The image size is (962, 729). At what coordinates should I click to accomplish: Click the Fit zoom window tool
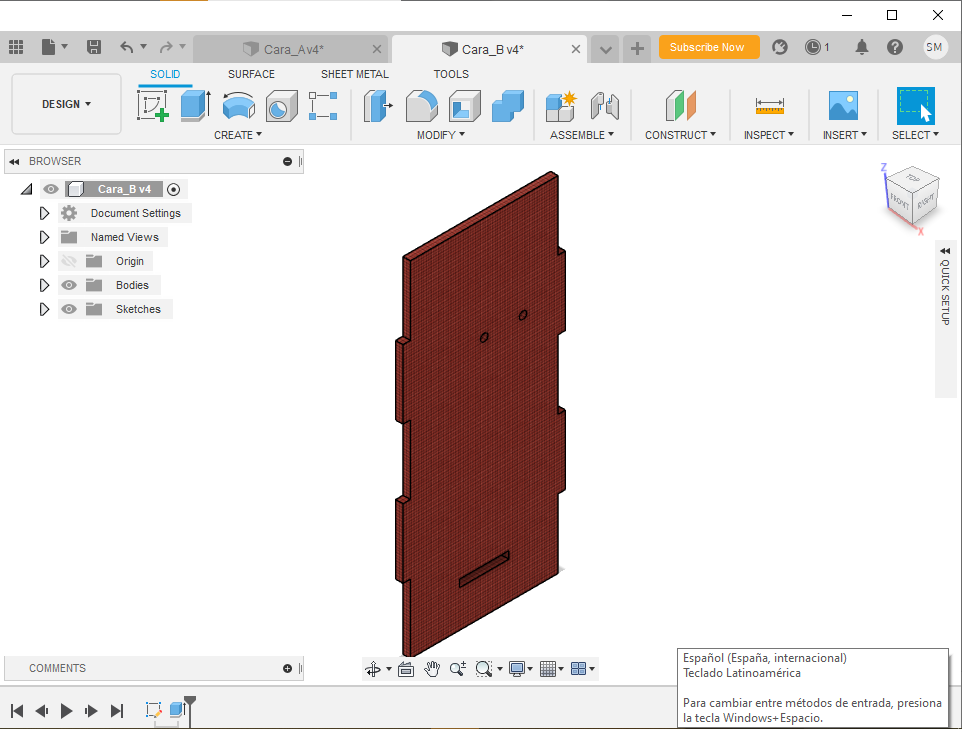[484, 669]
